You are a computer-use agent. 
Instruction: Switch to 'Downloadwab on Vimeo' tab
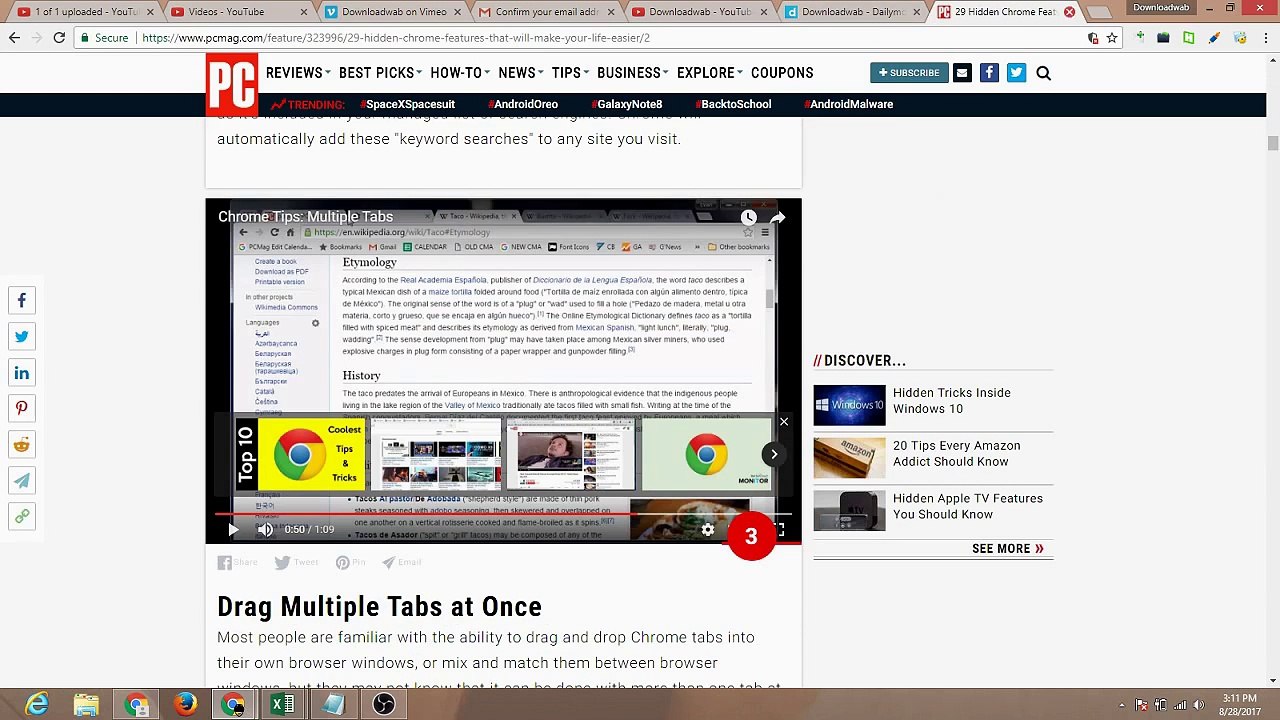393,12
